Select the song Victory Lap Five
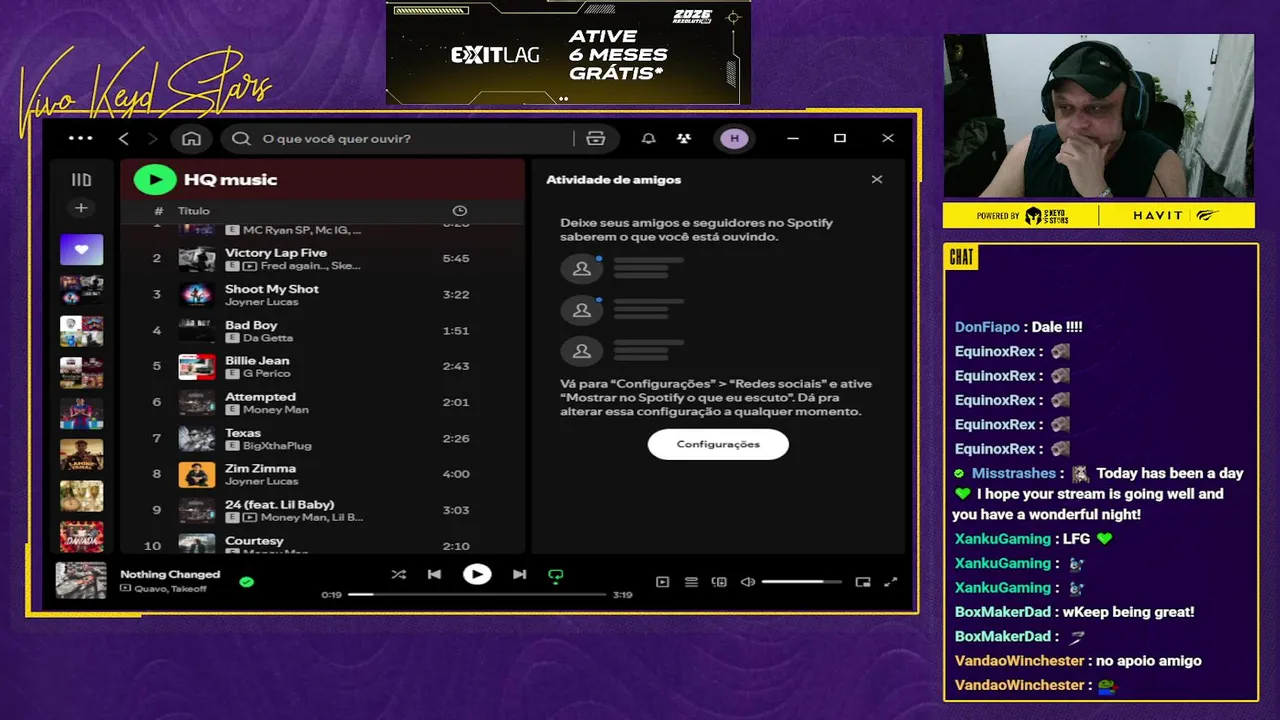The height and width of the screenshot is (720, 1280). (x=276, y=253)
